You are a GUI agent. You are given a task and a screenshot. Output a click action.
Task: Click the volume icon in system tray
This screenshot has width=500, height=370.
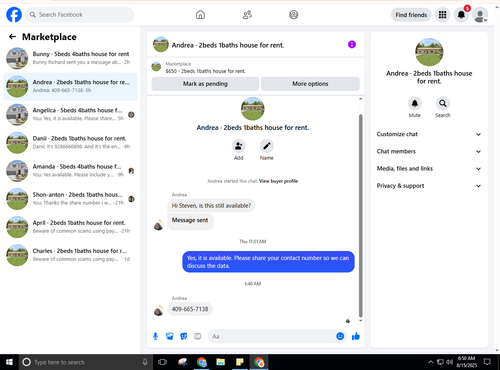[450, 362]
